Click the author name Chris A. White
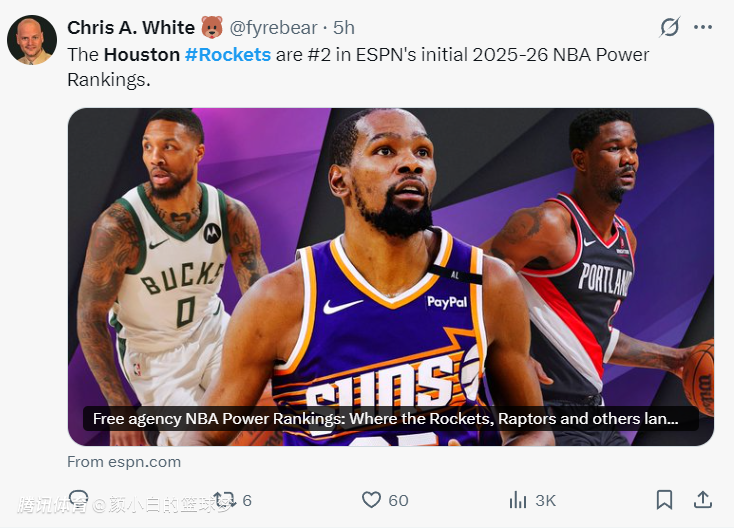This screenshot has height=529, width=734. point(131,27)
